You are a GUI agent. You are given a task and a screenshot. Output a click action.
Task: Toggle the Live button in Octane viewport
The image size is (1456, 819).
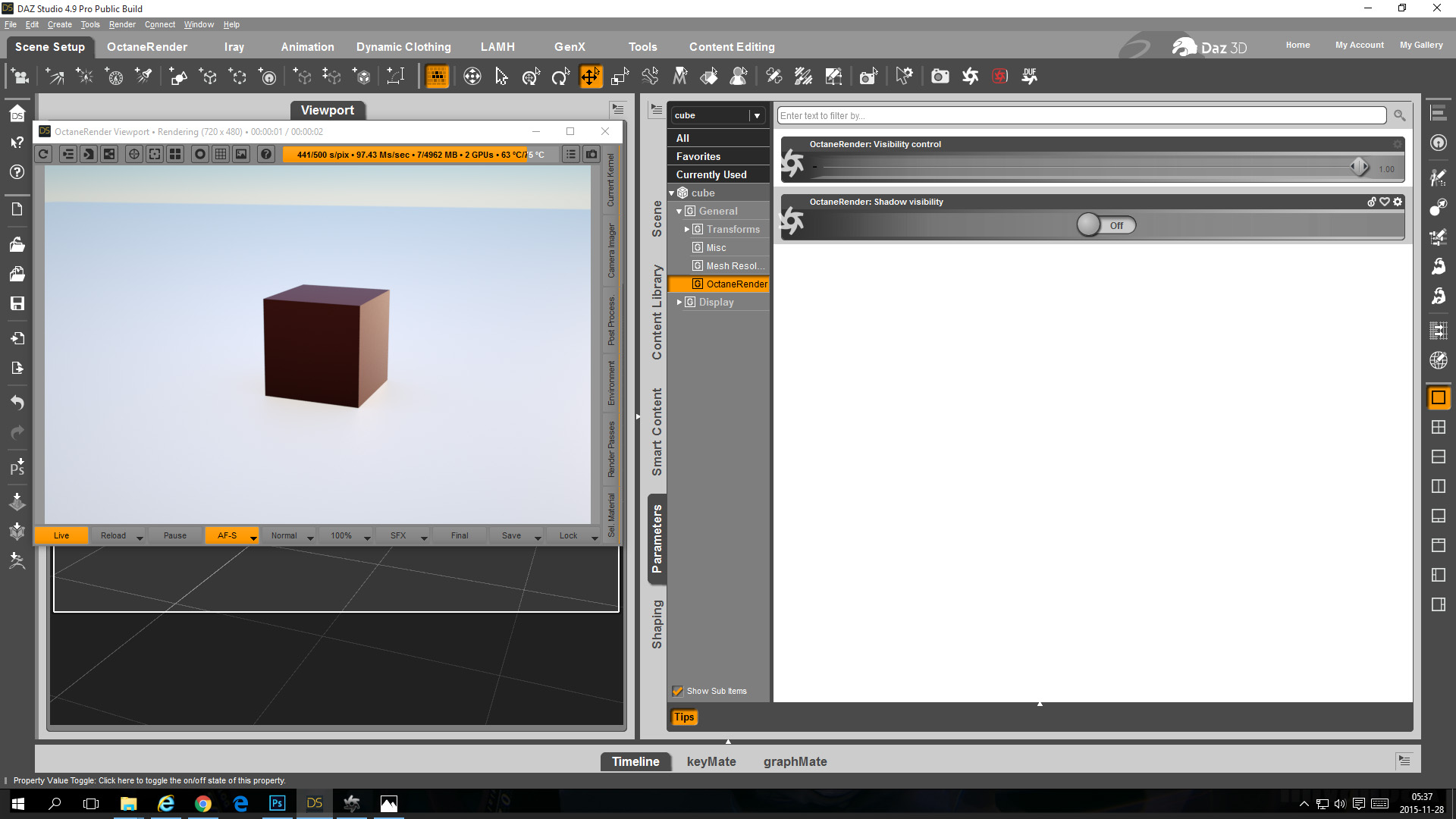(61, 535)
